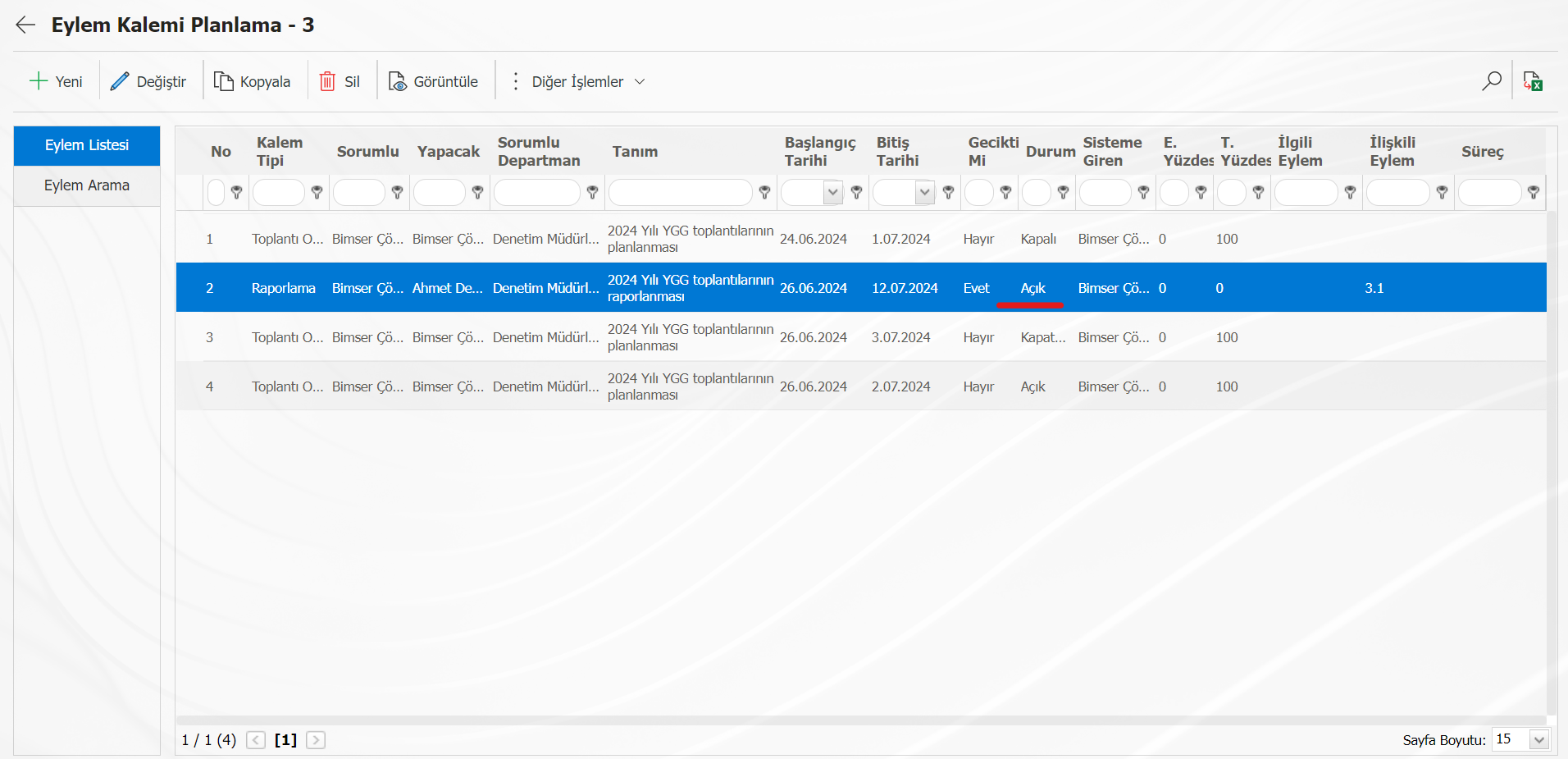Open Sayfa Boyutu page size dropdown
This screenshot has height=759, width=1568.
click(x=1539, y=740)
